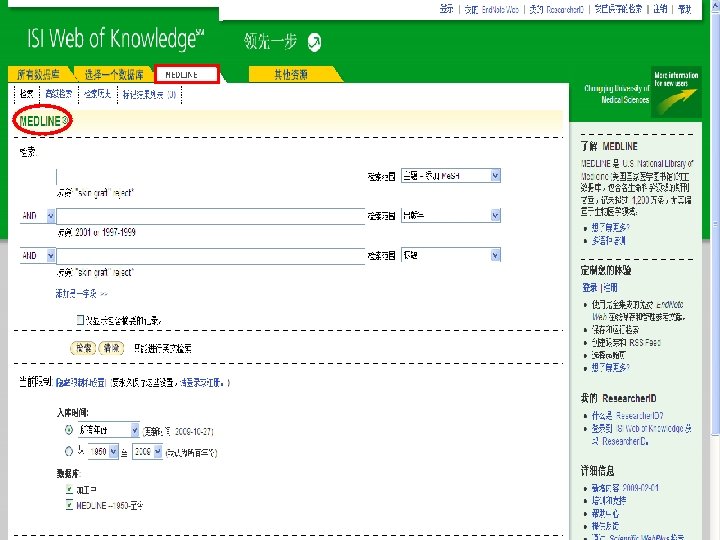Click the 帮助 help link in the top bar
Image resolution: width=720 pixels, height=540 pixels.
(x=685, y=9)
